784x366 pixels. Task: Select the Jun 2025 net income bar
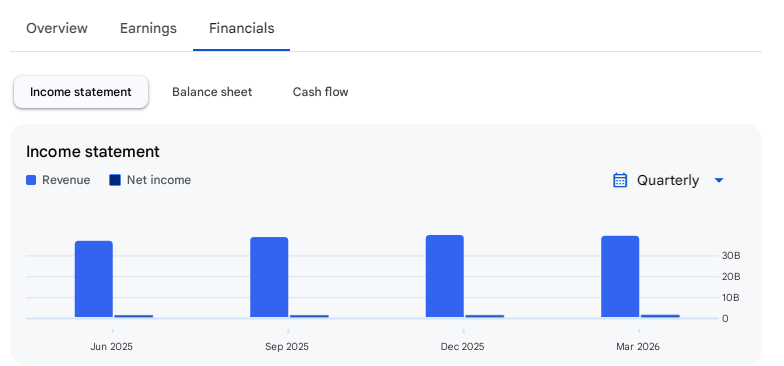pos(134,316)
